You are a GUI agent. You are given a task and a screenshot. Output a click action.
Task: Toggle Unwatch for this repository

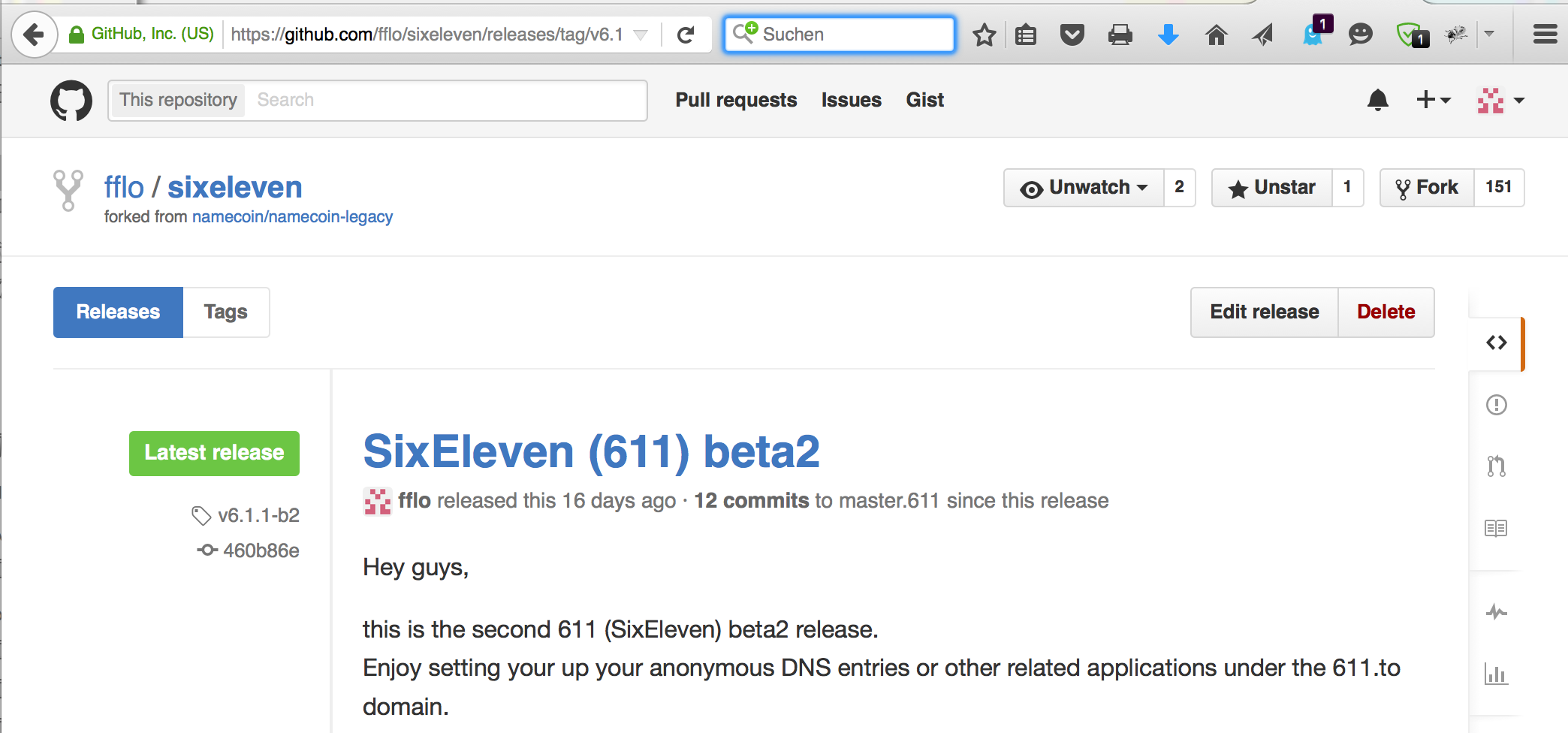click(x=1084, y=188)
